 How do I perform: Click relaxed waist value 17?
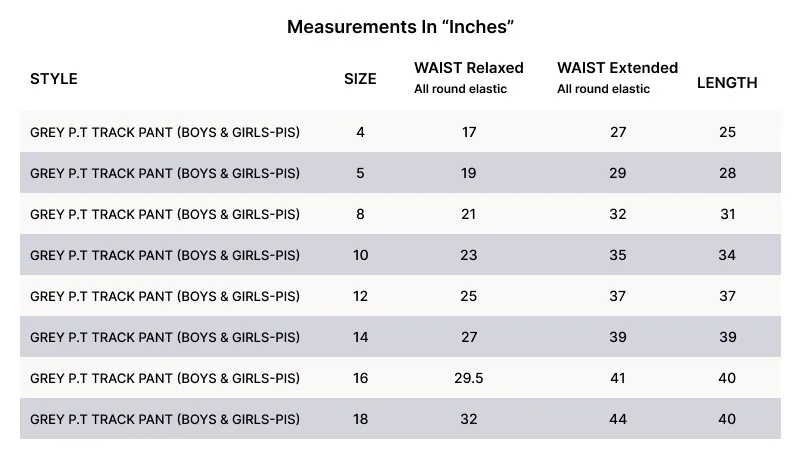point(469,132)
